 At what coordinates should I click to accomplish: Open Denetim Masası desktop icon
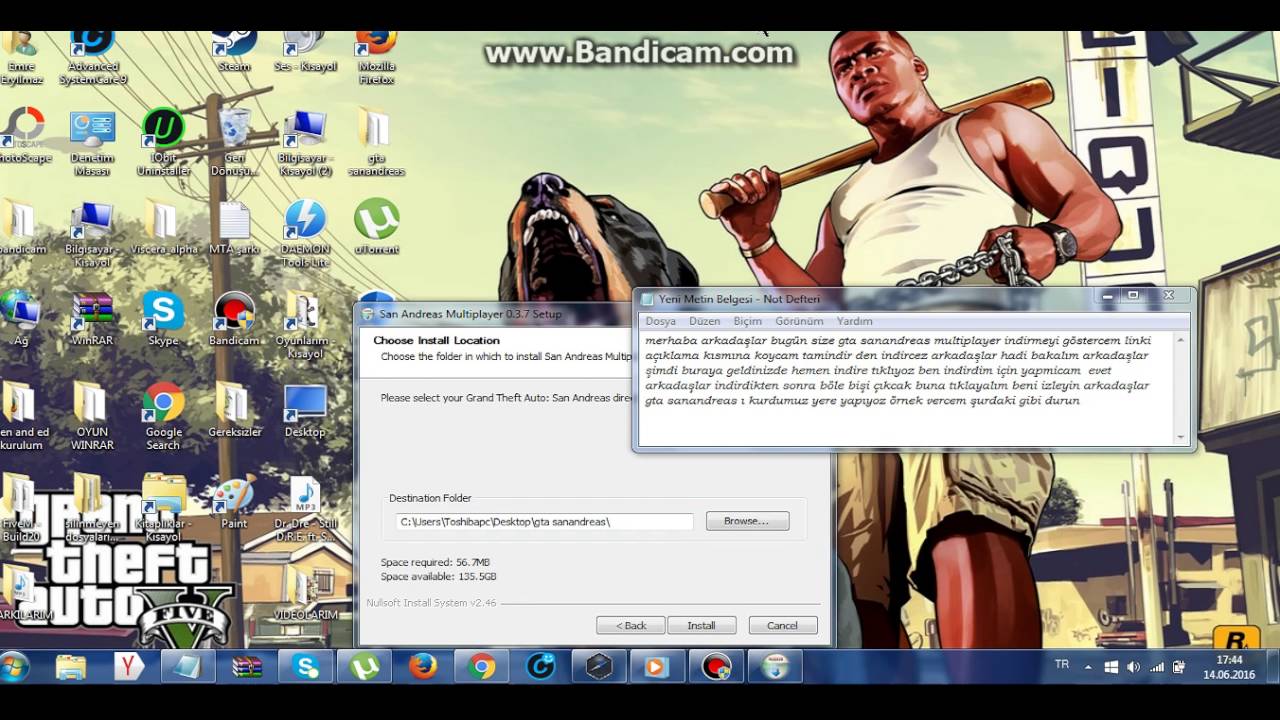click(x=93, y=143)
